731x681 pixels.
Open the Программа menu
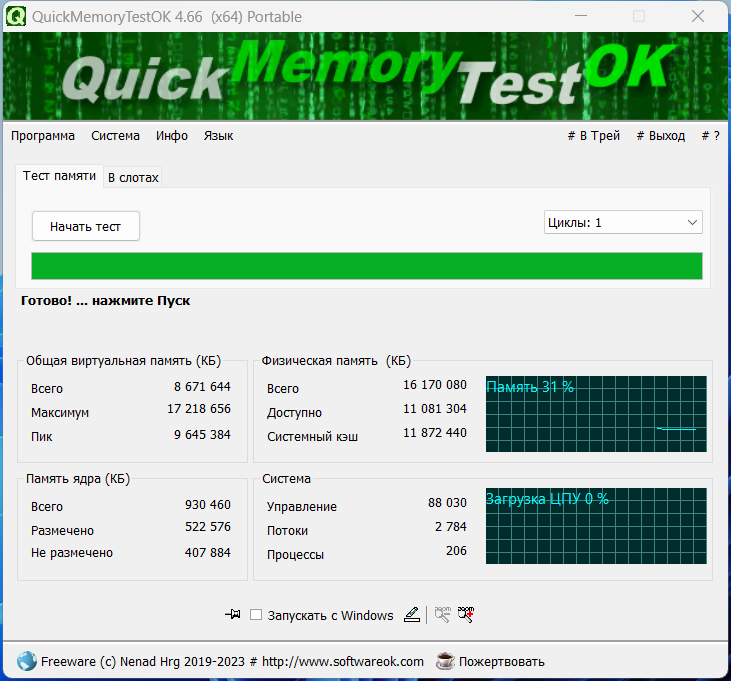(43, 136)
